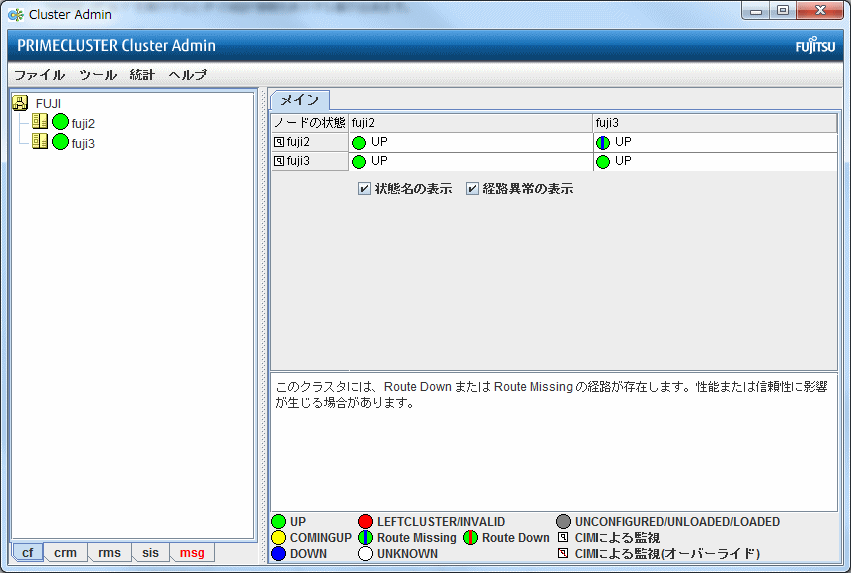The height and width of the screenshot is (573, 851).
Task: Open the ヘルプ menu
Action: click(x=188, y=75)
